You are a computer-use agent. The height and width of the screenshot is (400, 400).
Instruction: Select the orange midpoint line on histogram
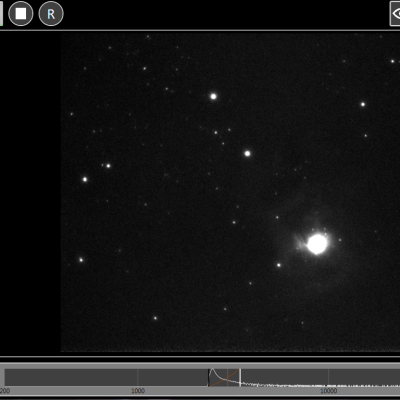point(227,377)
